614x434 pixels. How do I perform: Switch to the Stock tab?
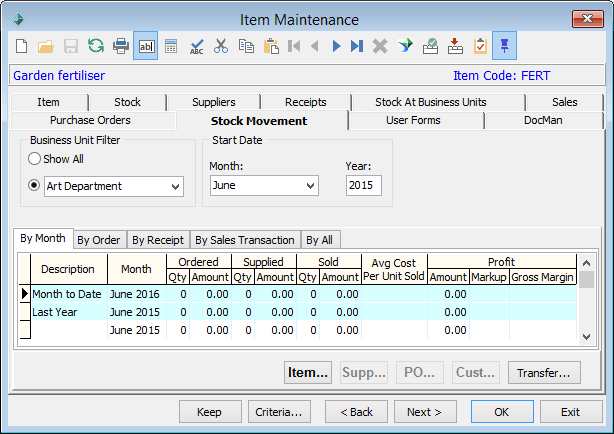(x=127, y=102)
